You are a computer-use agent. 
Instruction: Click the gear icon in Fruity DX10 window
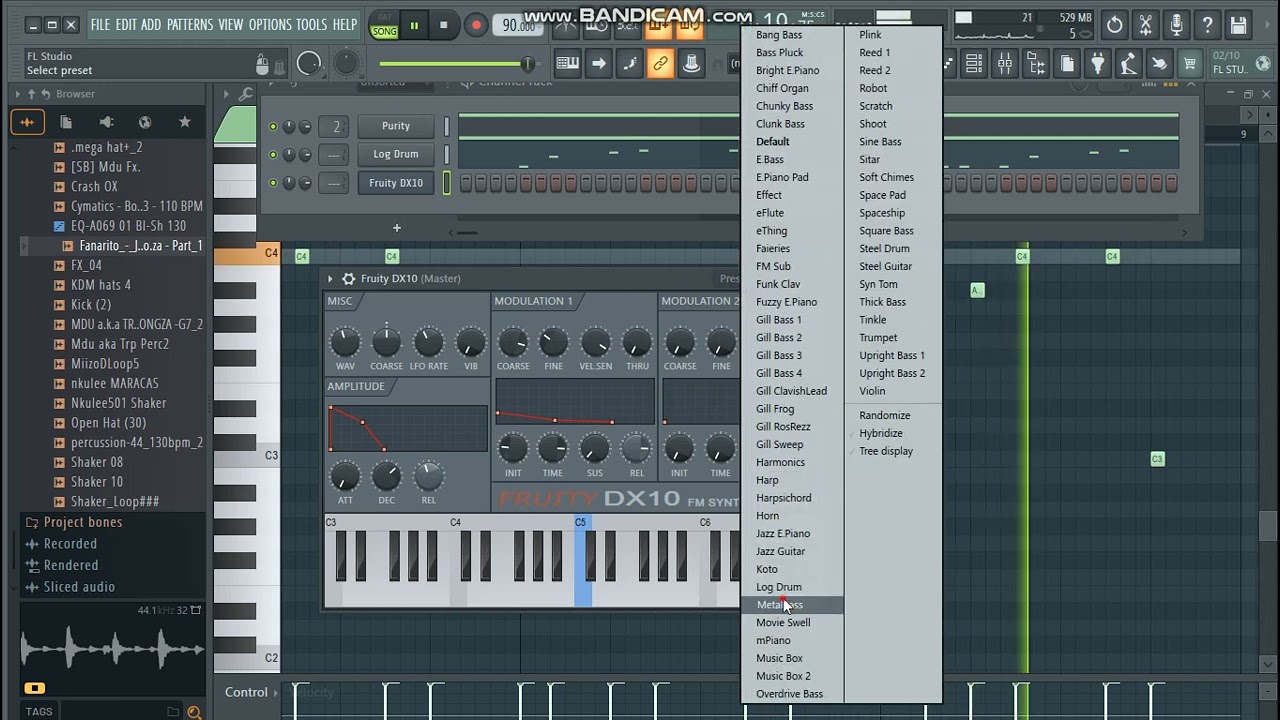click(348, 279)
